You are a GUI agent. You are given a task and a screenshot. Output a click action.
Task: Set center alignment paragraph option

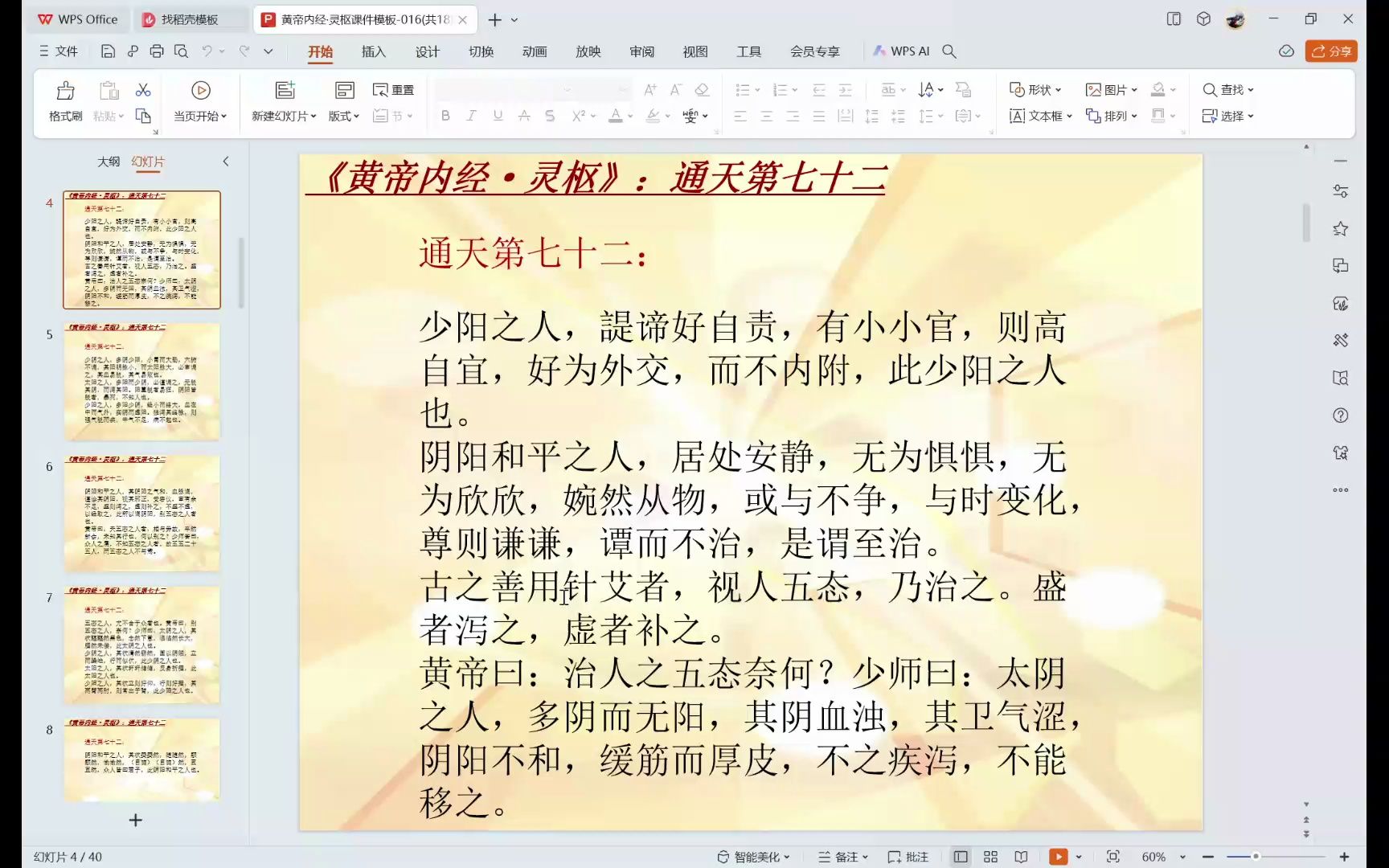click(767, 116)
